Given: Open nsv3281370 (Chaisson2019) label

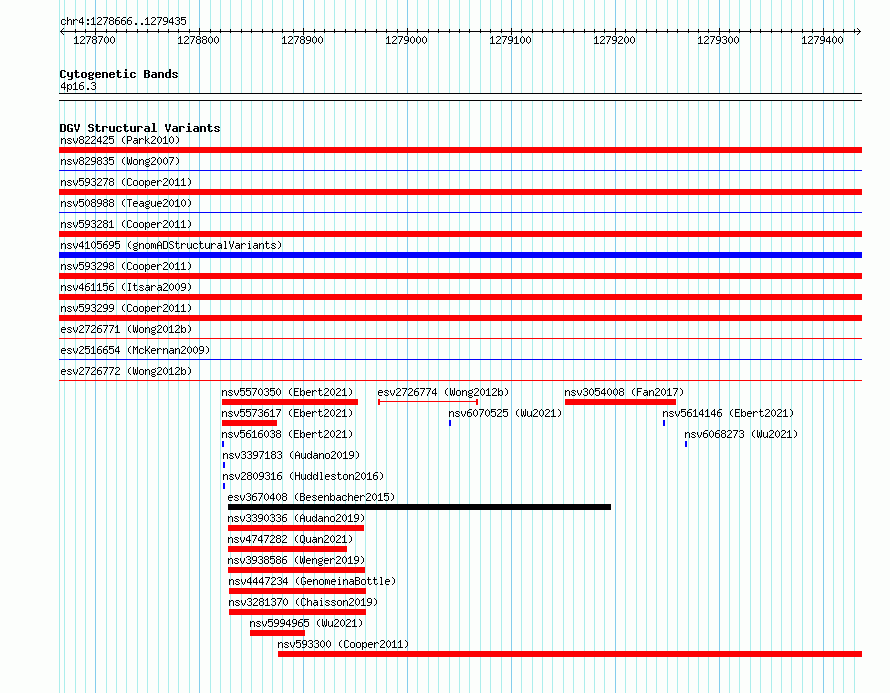Looking at the screenshot, I should [303, 602].
